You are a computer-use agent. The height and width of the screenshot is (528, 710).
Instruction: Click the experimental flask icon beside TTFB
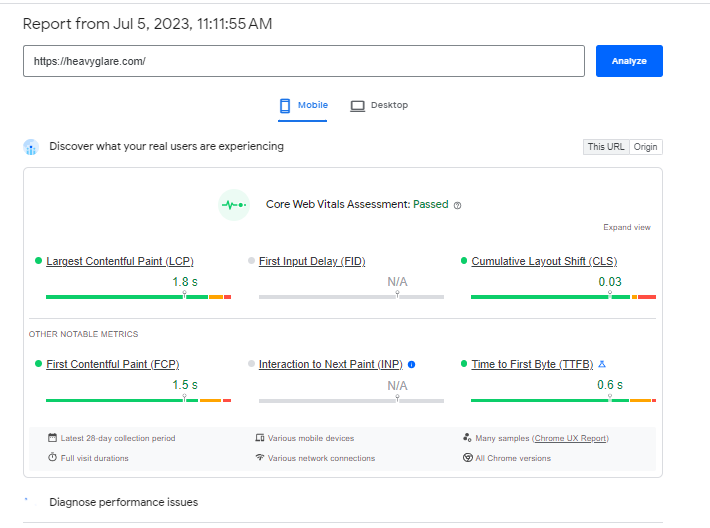click(602, 364)
